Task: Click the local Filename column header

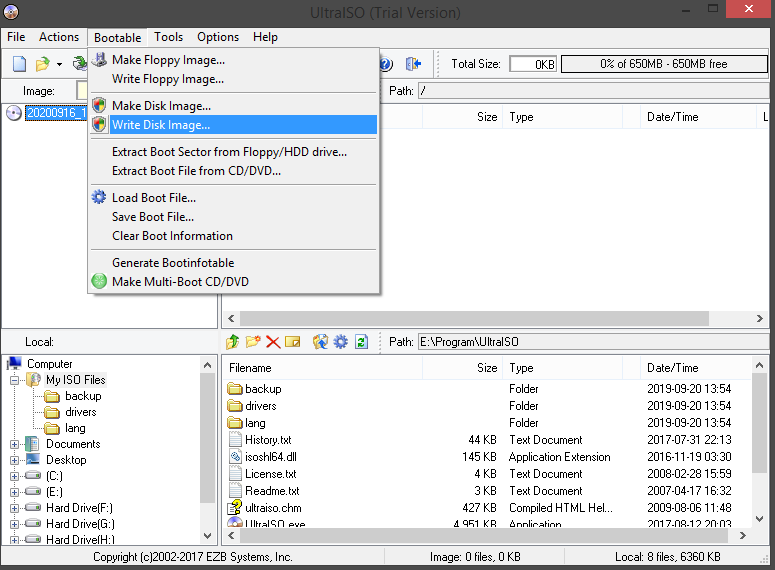Action: [322, 368]
